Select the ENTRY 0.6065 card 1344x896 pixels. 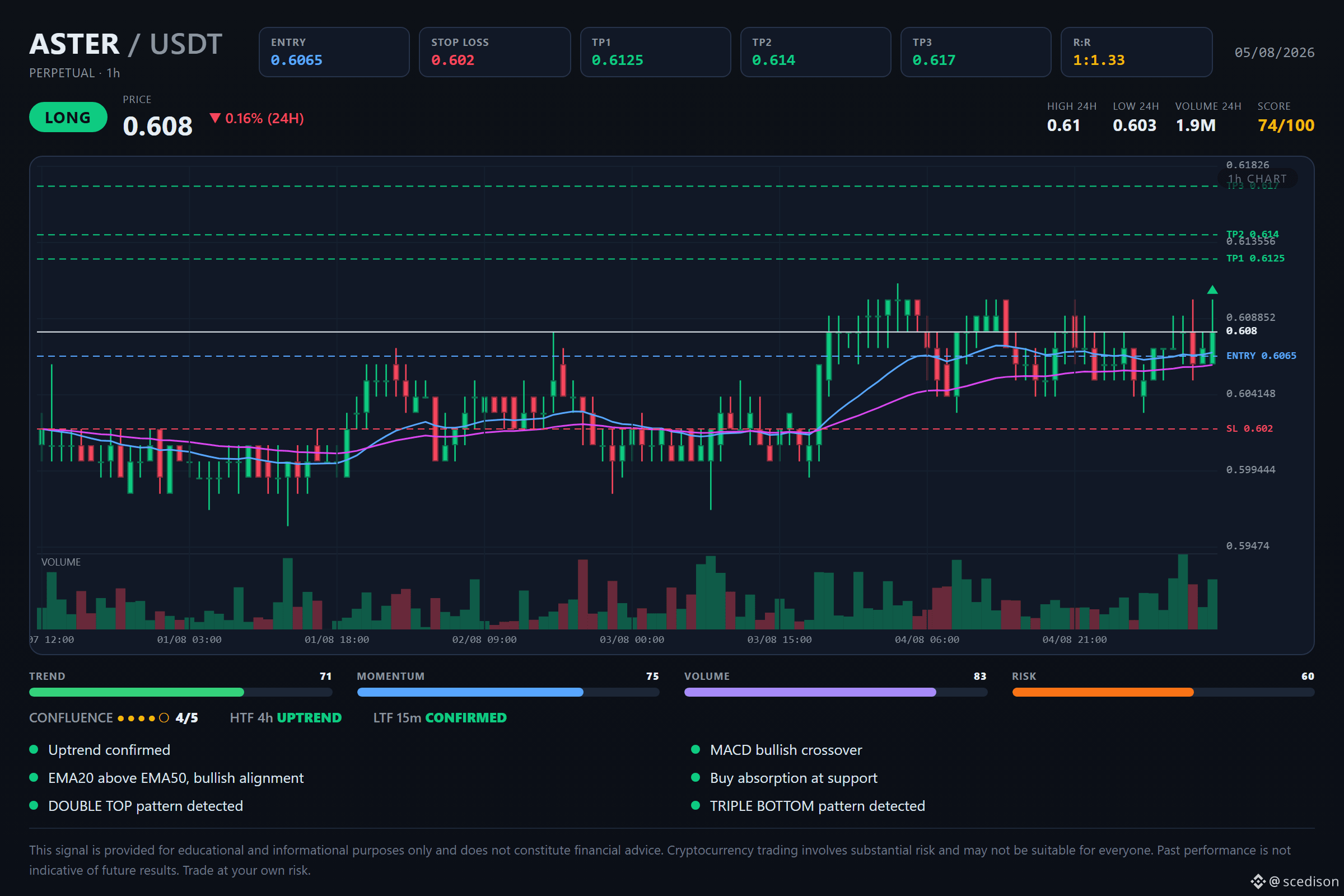tap(334, 52)
